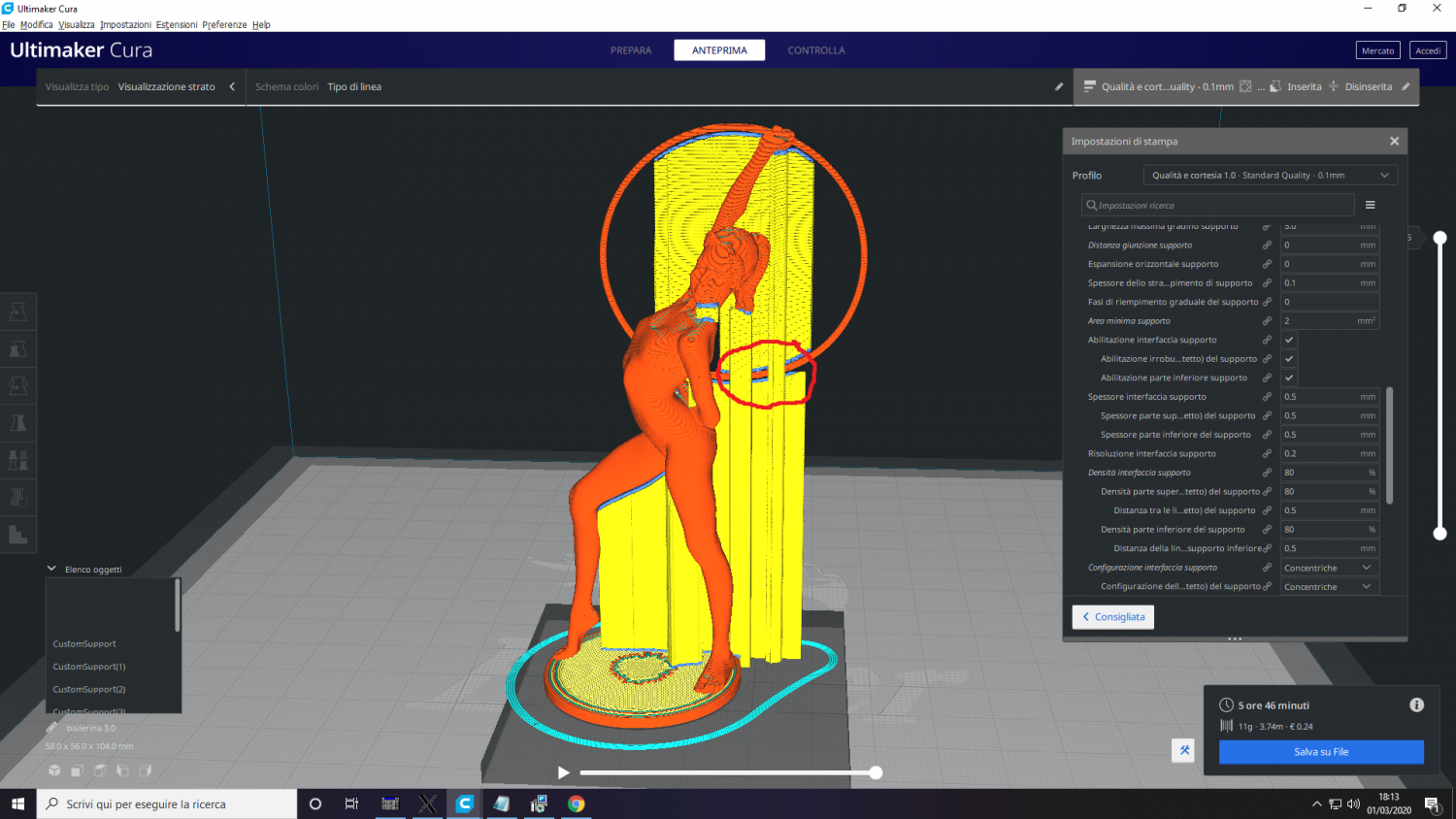Screen dimensions: 1456x819
Task: Click the blue tools icon left of save panel
Action: (1183, 750)
